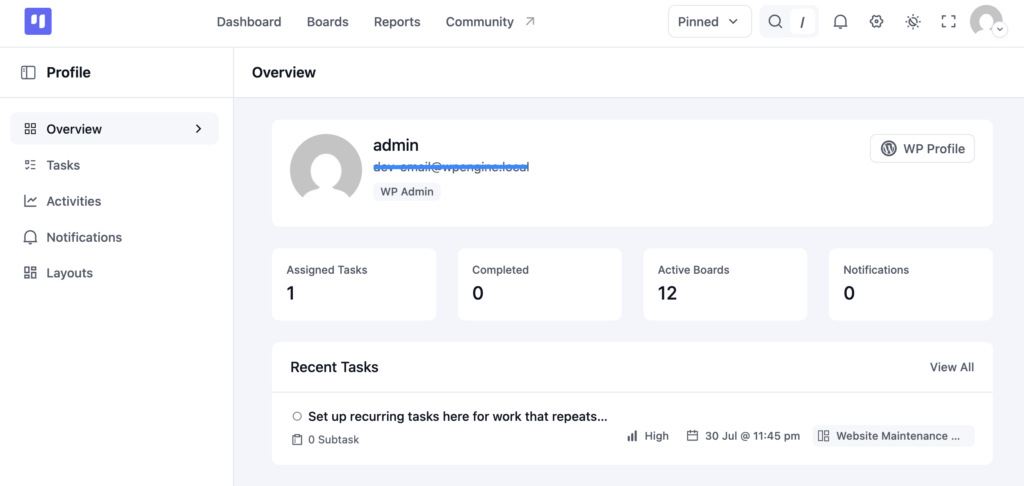Click the High priority bars icon
Image resolution: width=1024 pixels, height=486 pixels.
(632, 436)
